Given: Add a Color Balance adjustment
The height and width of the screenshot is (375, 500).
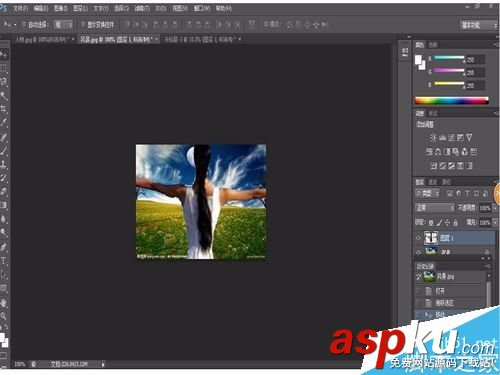Looking at the screenshot, I should (438, 152).
